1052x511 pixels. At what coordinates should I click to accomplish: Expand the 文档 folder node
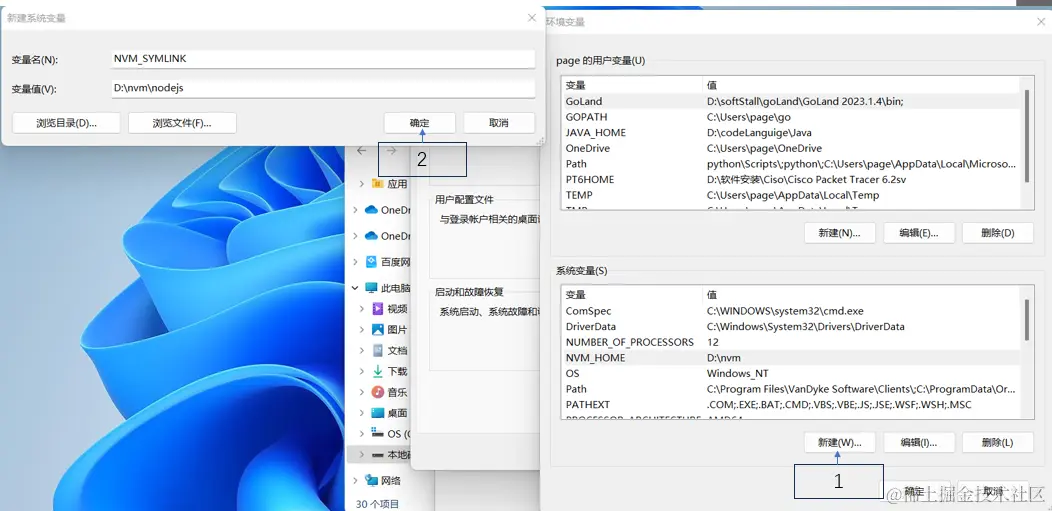tap(362, 351)
